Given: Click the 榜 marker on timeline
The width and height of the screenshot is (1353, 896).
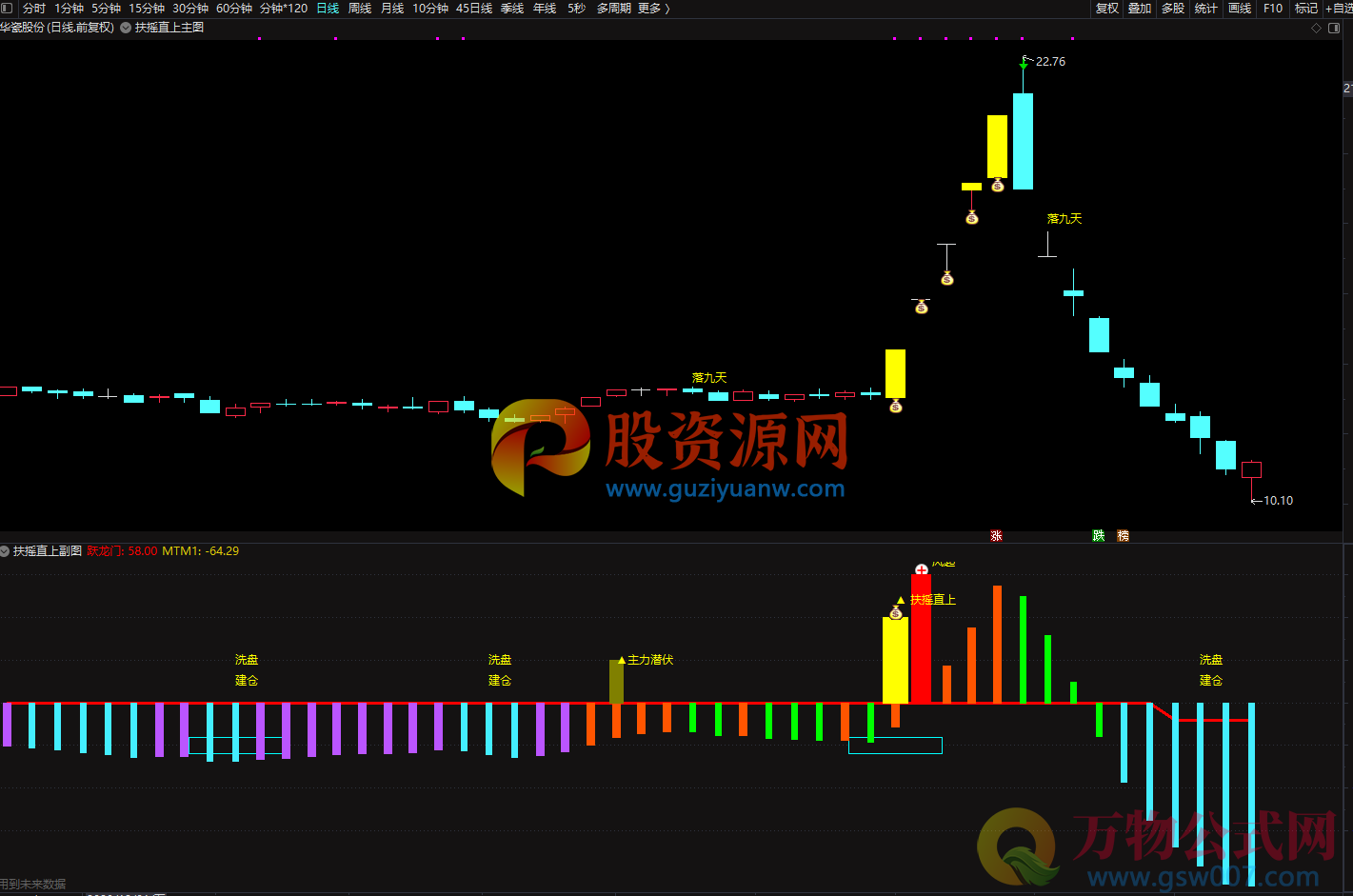Looking at the screenshot, I should click(1123, 536).
